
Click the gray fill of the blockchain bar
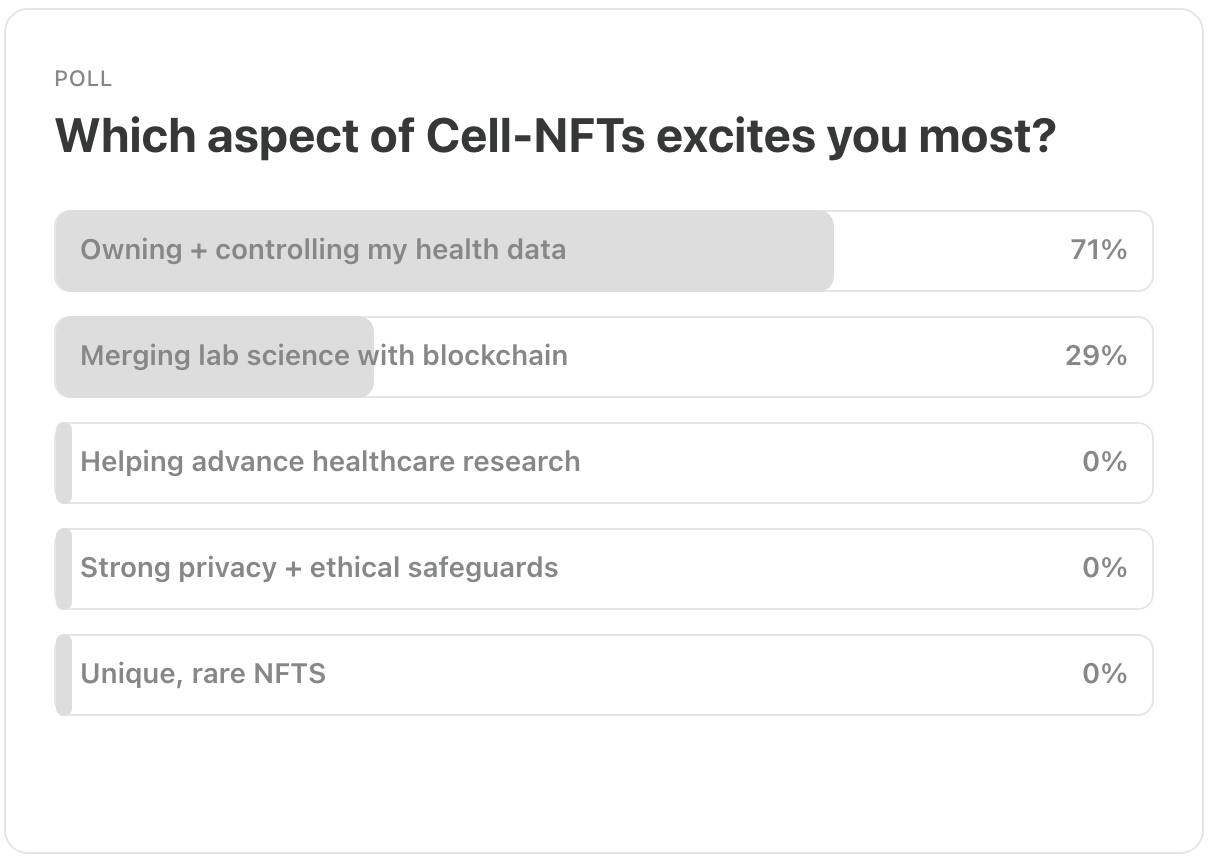click(214, 357)
